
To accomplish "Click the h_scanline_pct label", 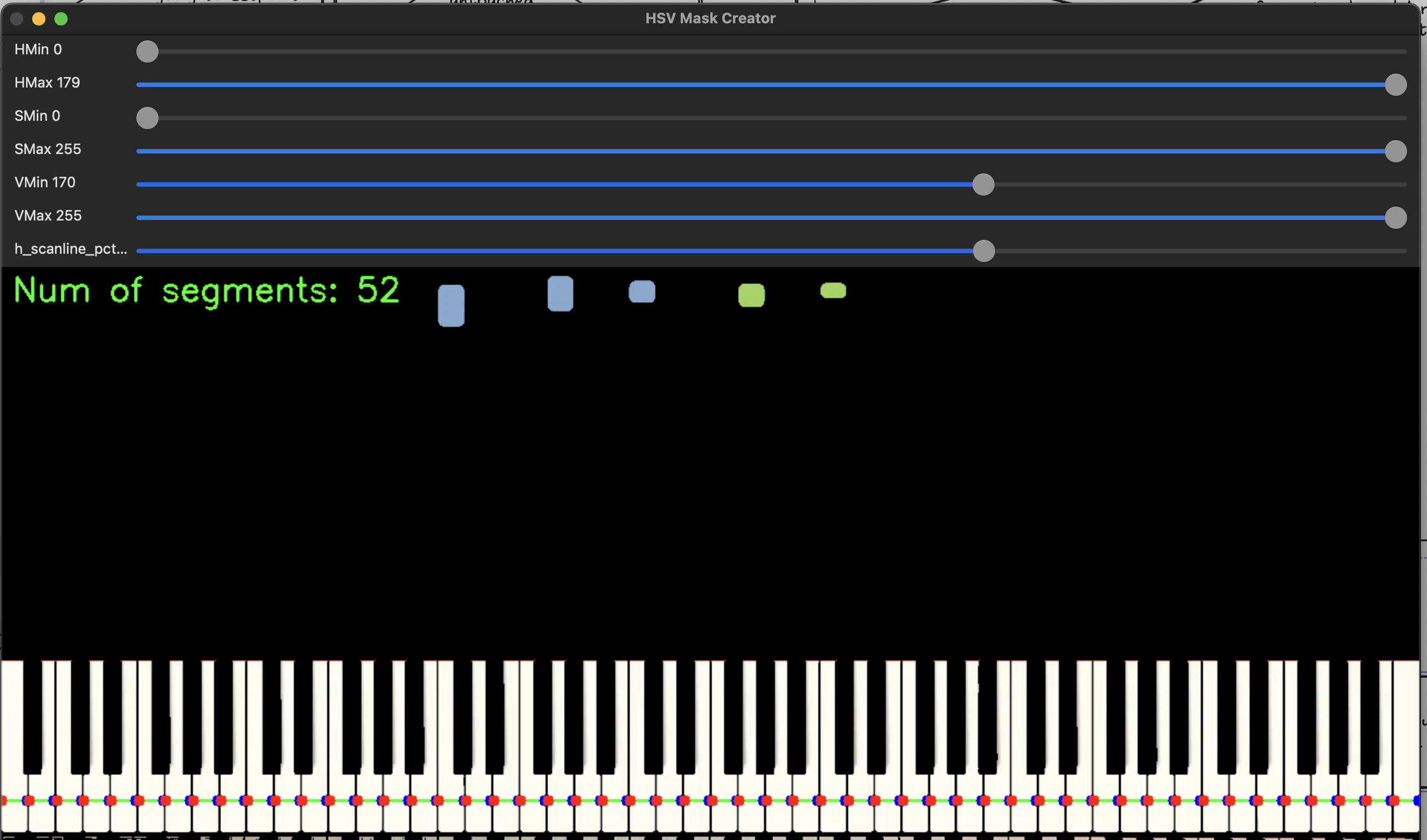I will [x=71, y=249].
